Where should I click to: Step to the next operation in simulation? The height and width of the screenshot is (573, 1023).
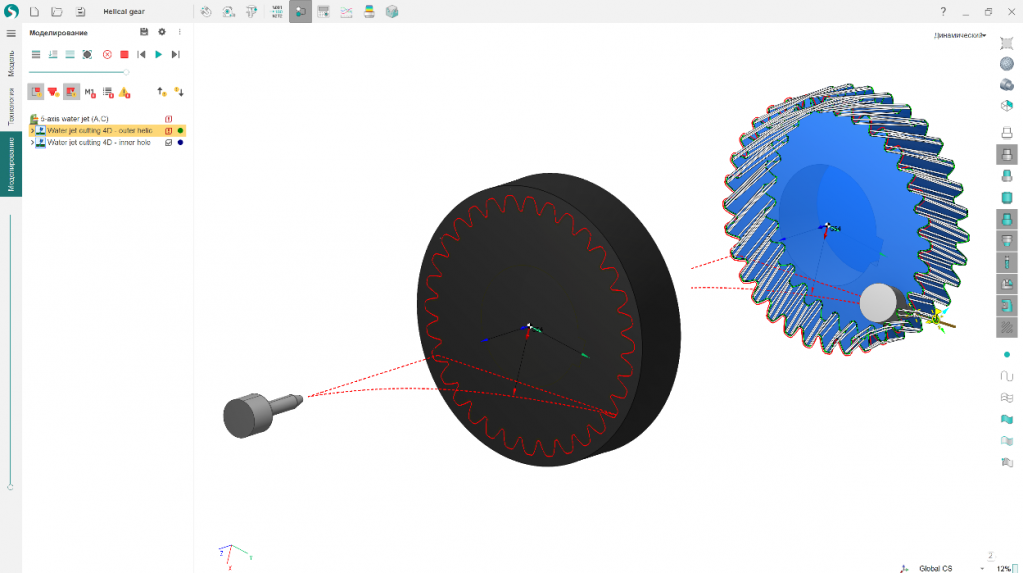click(x=176, y=54)
